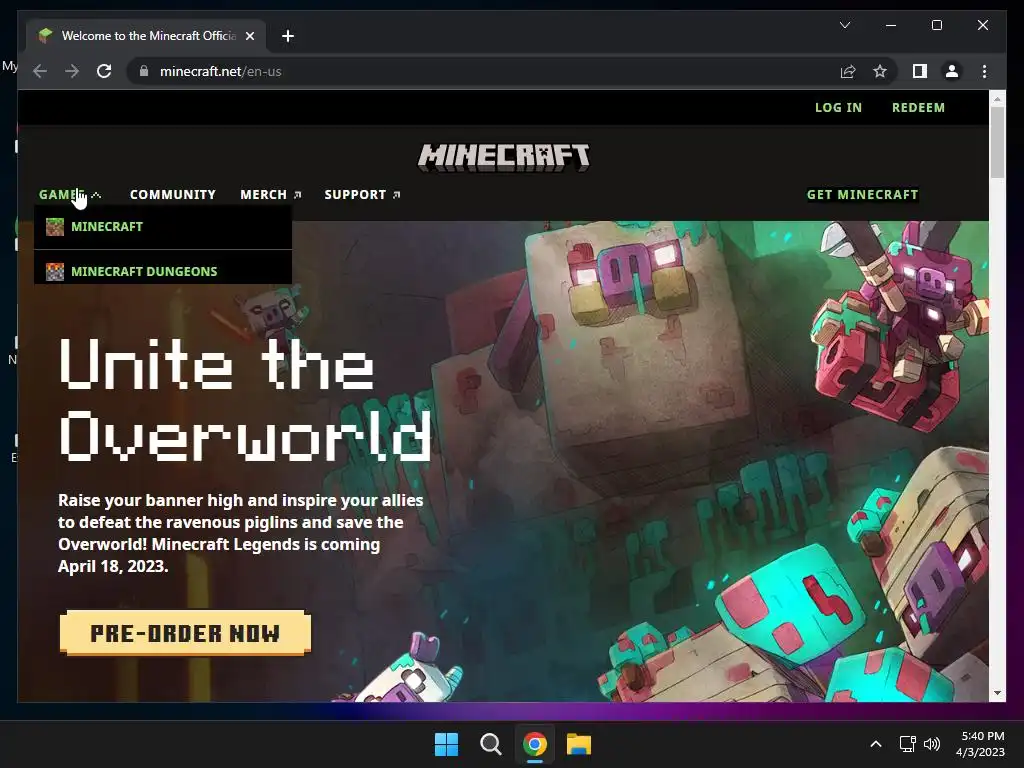Open a new browser tab
Screen dimensions: 1024x768
(x=287, y=36)
